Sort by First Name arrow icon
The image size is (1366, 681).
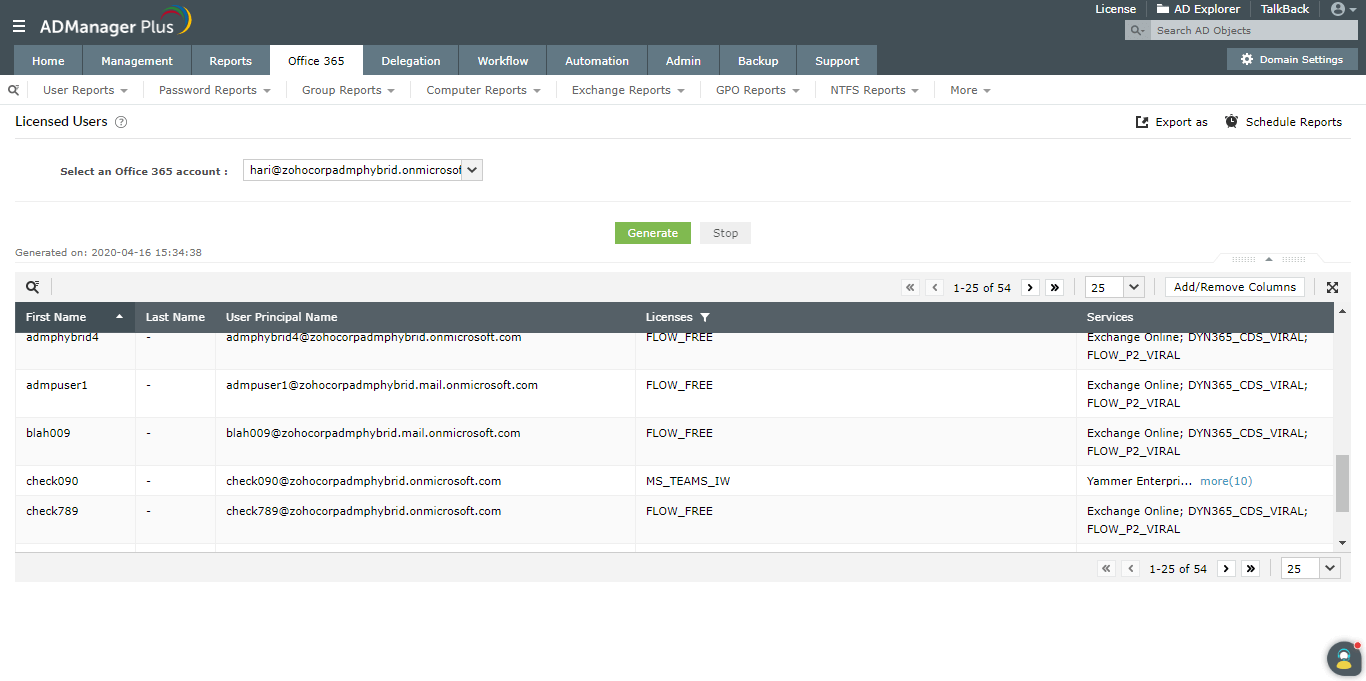119,317
